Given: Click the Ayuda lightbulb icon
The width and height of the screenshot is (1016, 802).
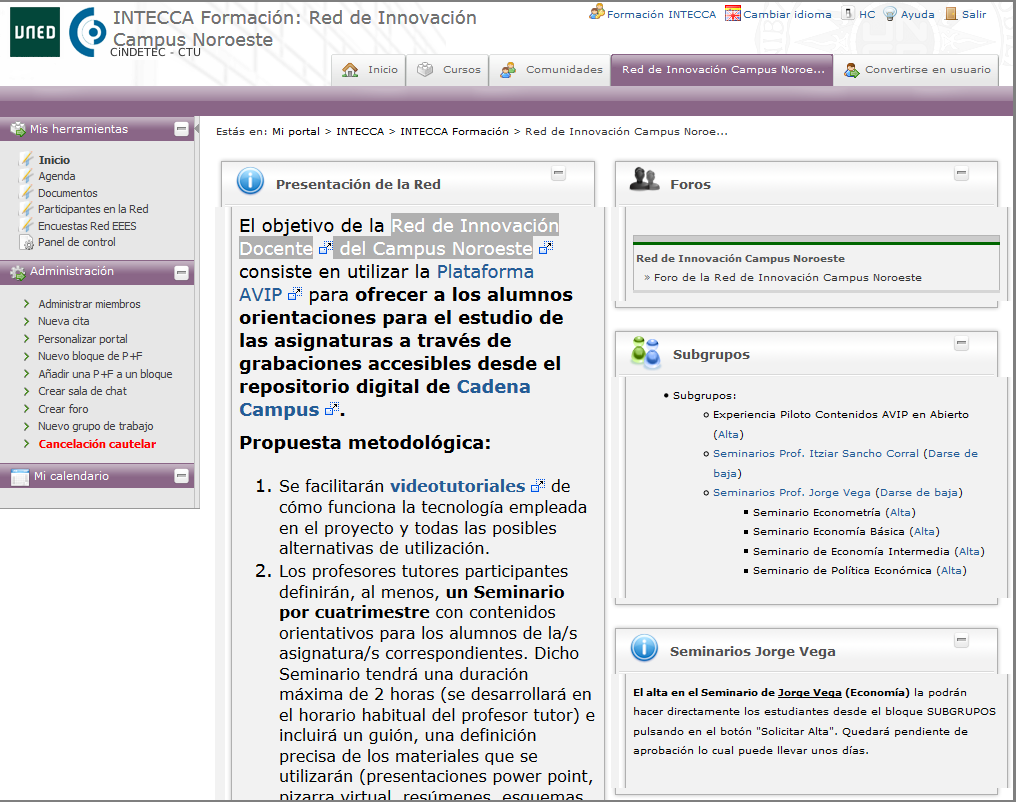Looking at the screenshot, I should [x=890, y=14].
